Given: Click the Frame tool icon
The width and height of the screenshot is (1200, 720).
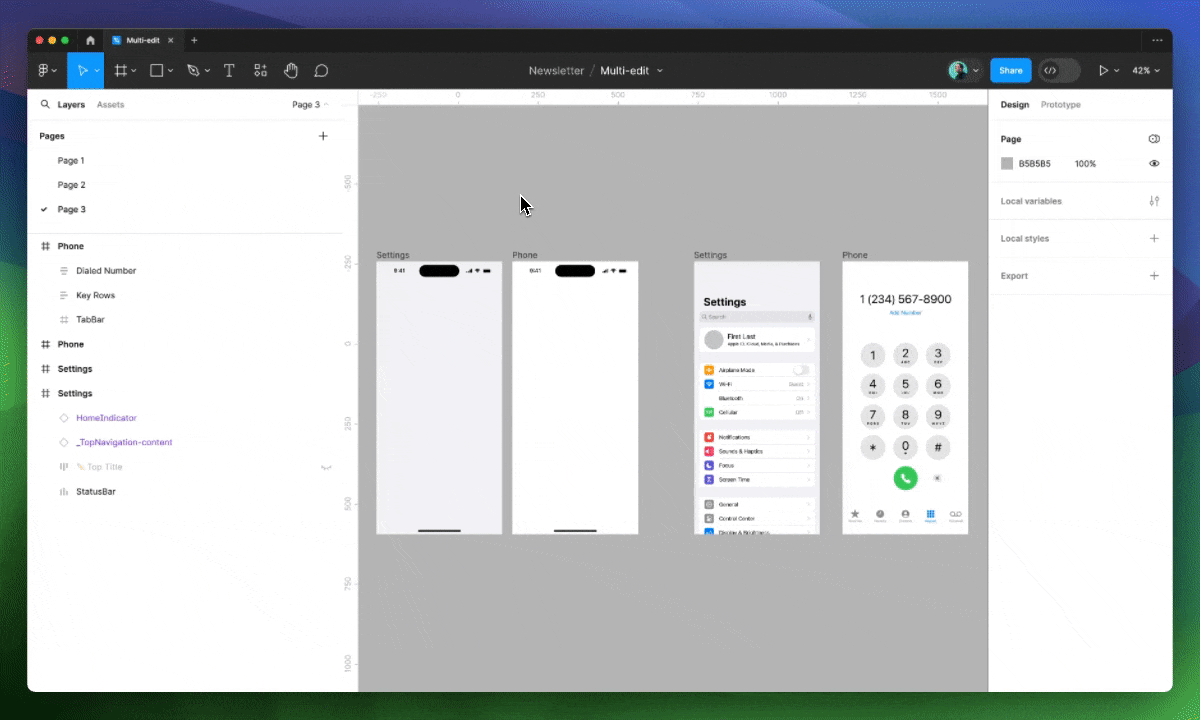Looking at the screenshot, I should pos(121,71).
